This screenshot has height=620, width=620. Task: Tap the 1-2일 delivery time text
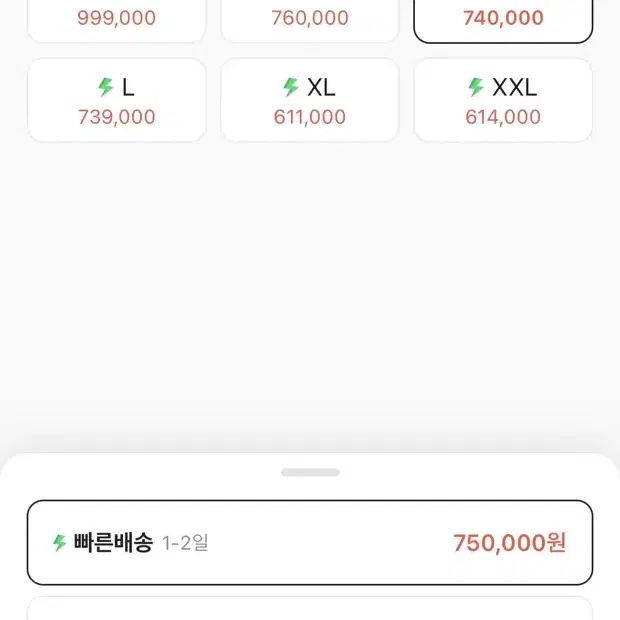point(185,543)
